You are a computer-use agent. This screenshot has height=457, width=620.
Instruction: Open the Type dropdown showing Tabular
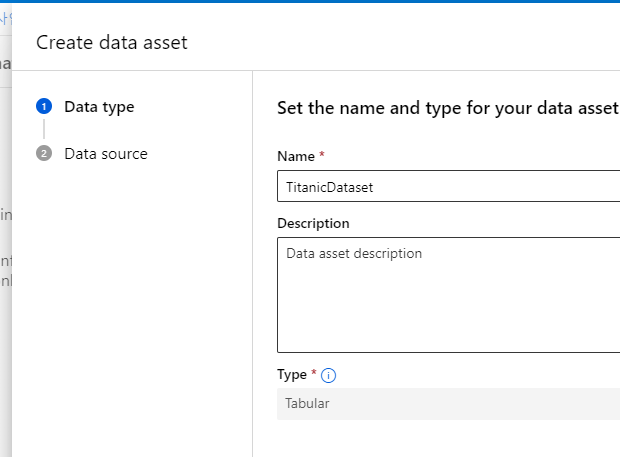448,404
